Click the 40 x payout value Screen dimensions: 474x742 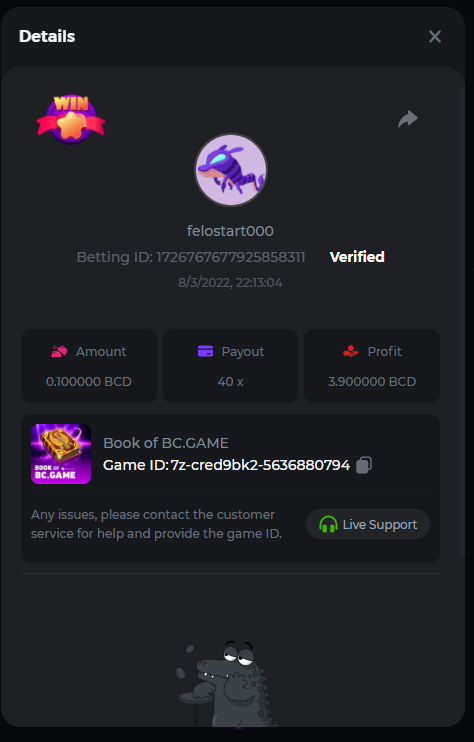point(230,381)
